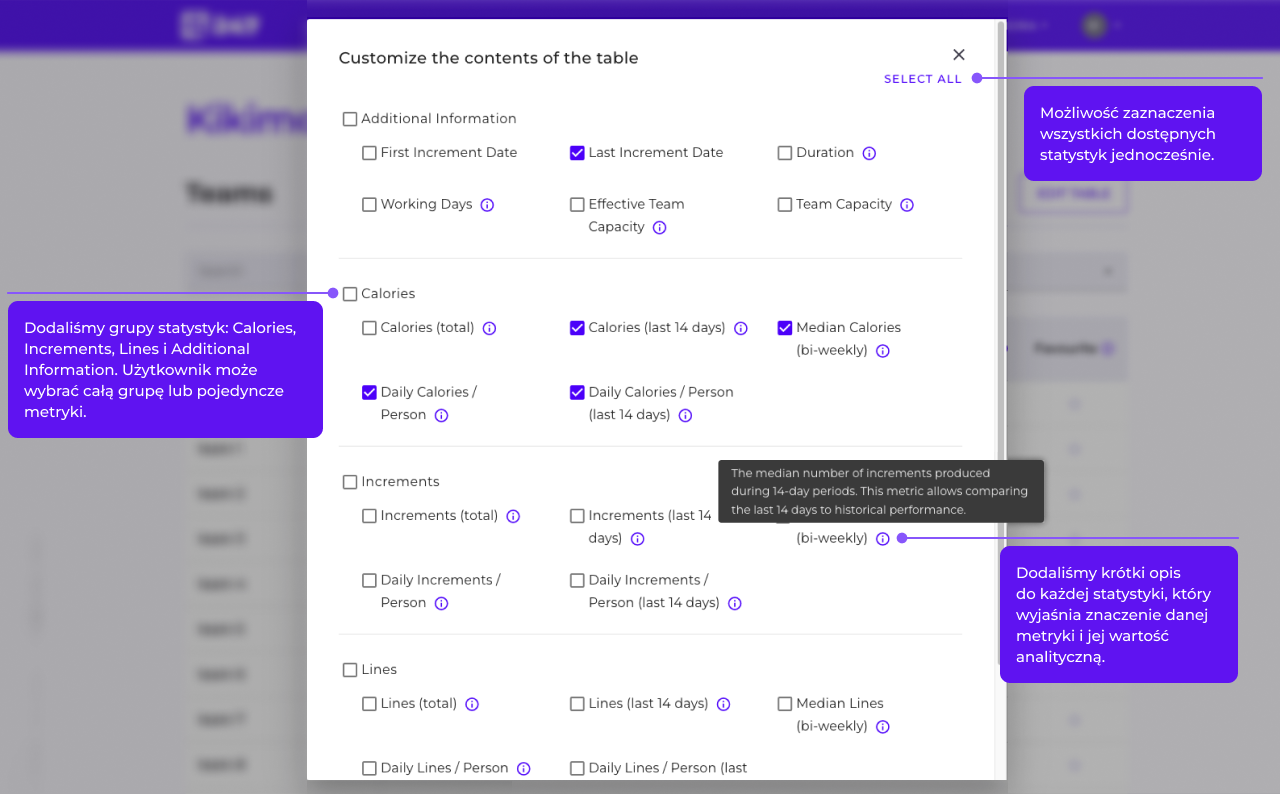Enable the Increments (last 14 days) metric

tap(577, 516)
